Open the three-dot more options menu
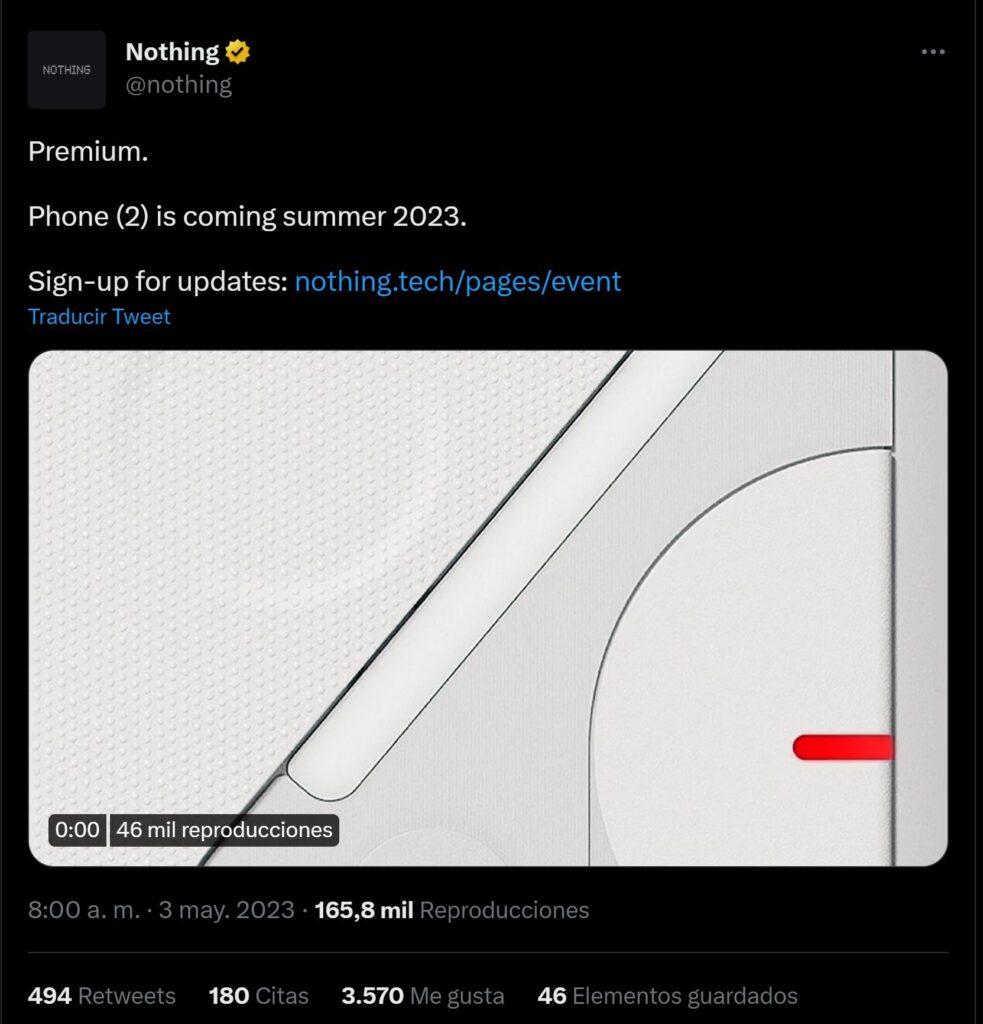This screenshot has width=983, height=1024. click(x=932, y=52)
